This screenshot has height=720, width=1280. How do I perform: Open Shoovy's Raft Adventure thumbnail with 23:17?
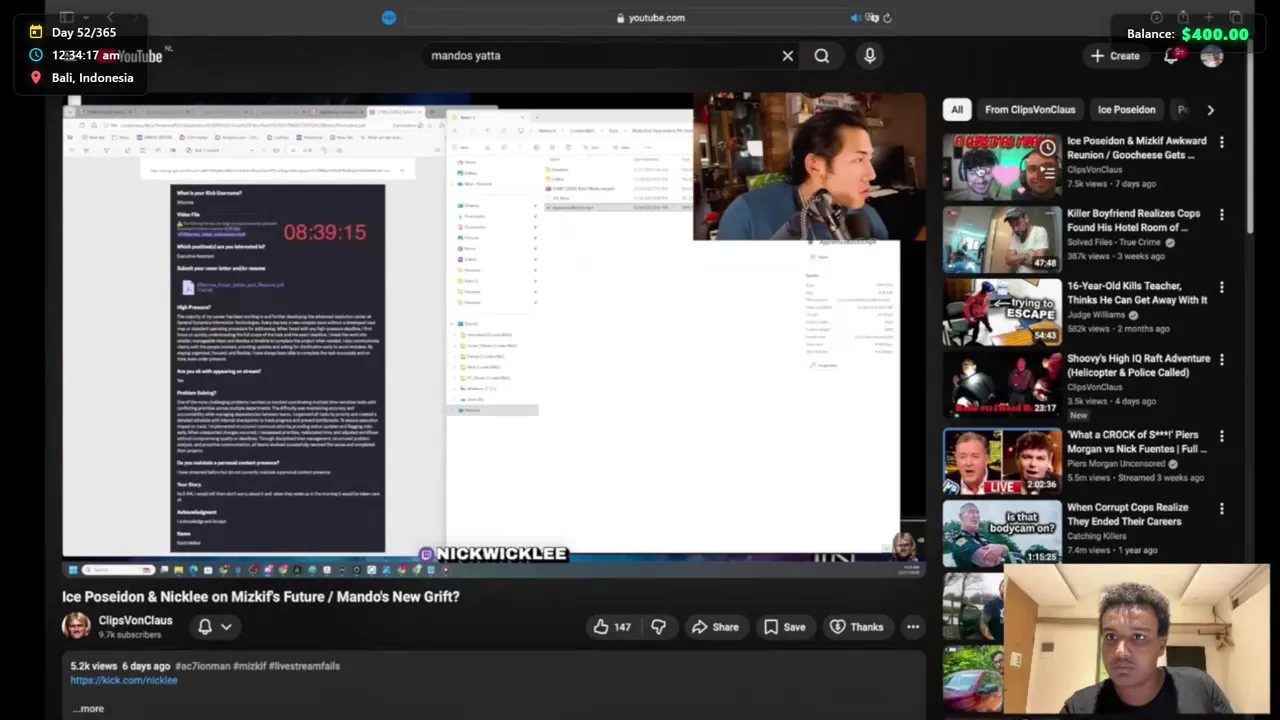(x=1002, y=385)
